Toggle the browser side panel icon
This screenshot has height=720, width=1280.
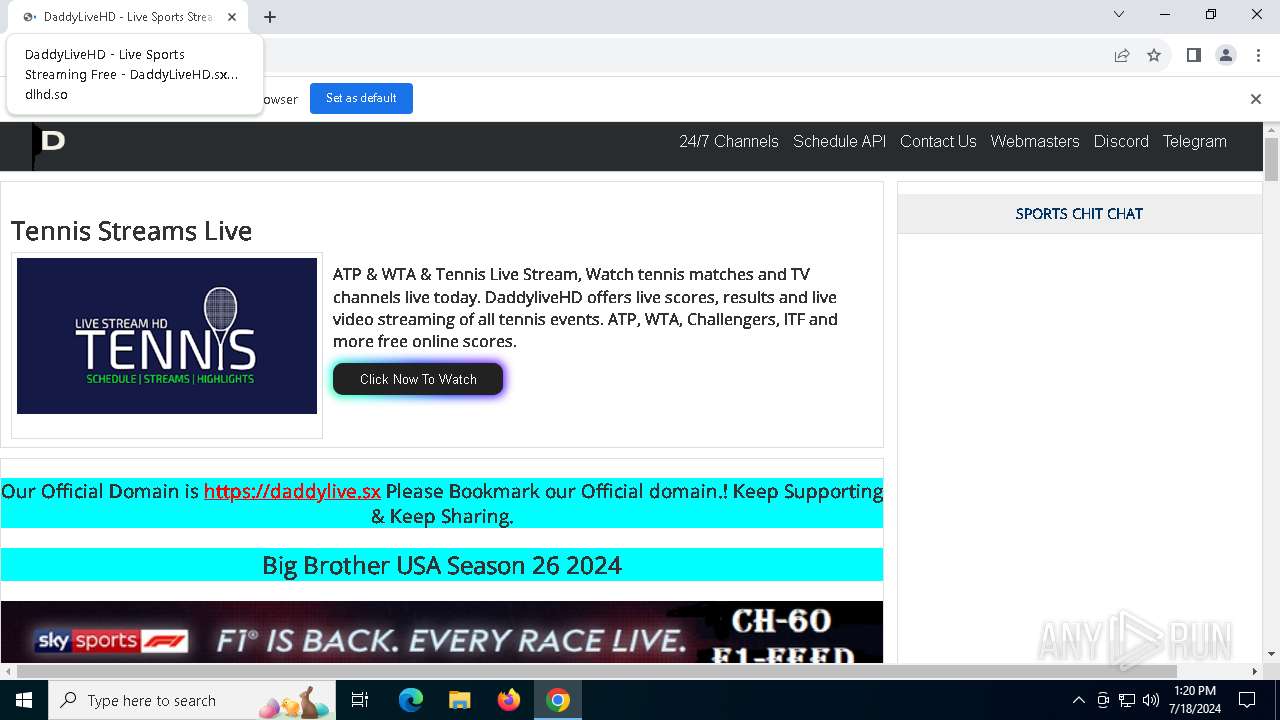[1193, 55]
